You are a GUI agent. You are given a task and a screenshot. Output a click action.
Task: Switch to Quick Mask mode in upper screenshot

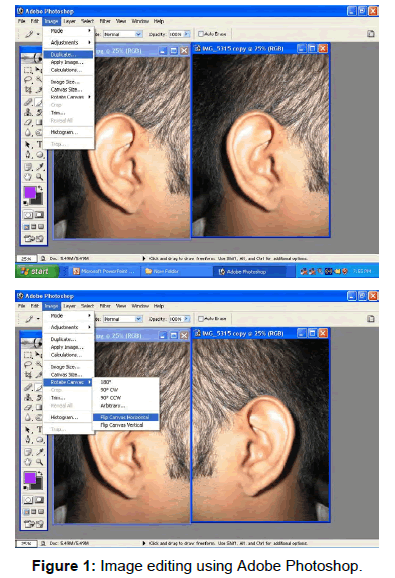(x=39, y=215)
